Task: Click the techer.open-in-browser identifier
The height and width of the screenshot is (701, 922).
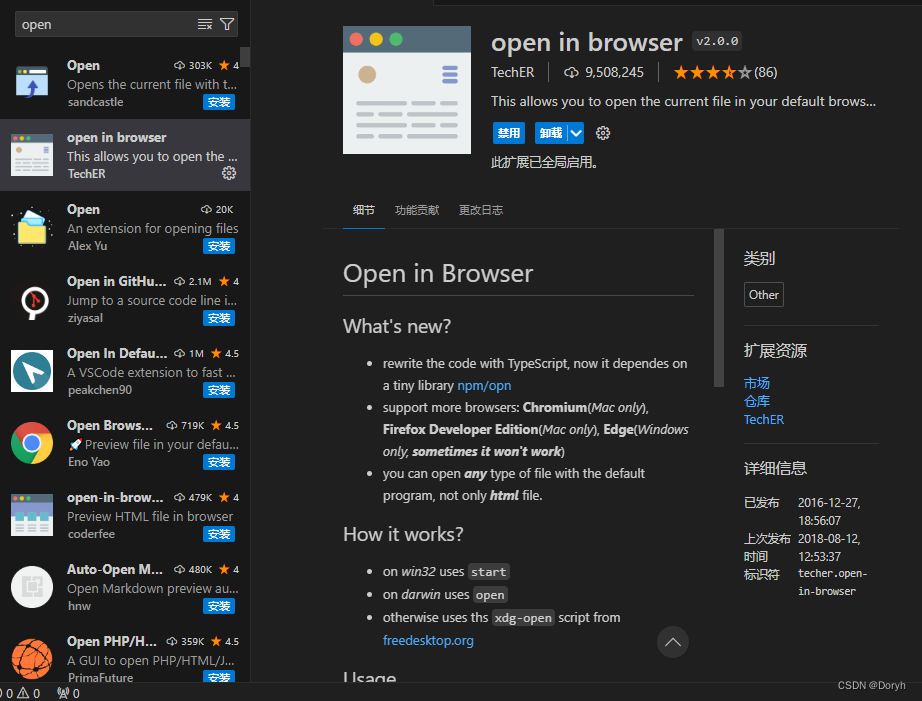Action: (x=833, y=582)
